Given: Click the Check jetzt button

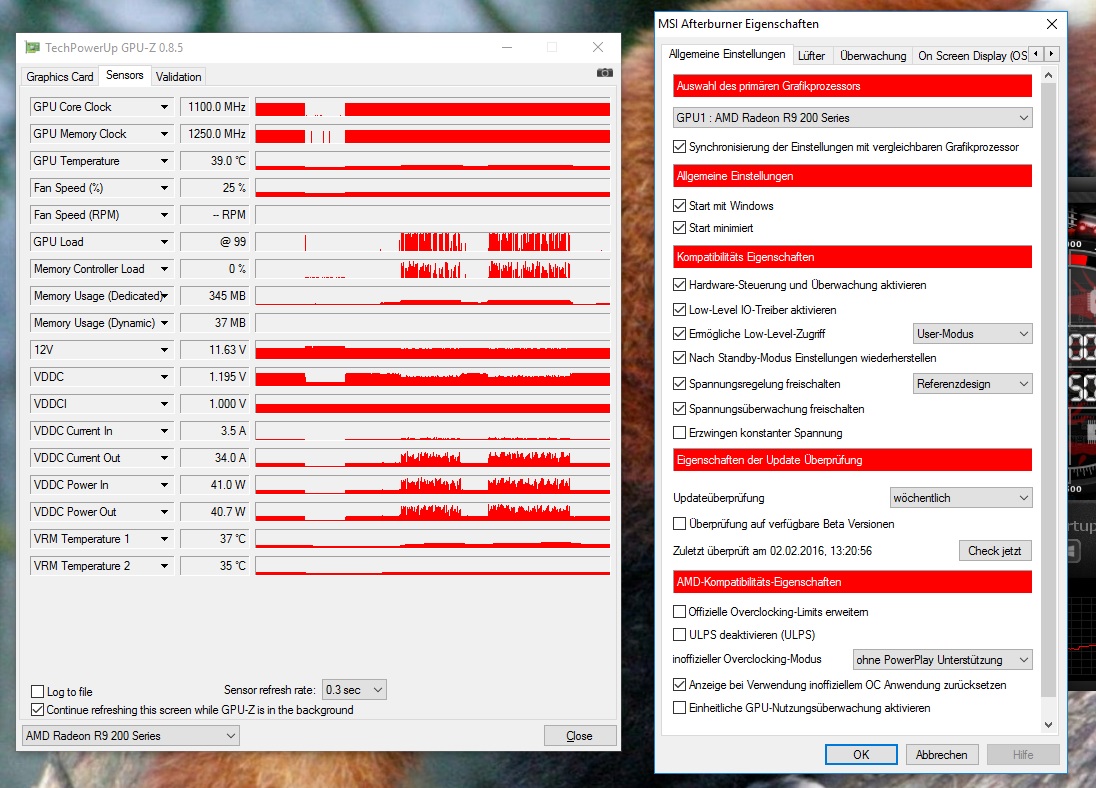Looking at the screenshot, I should click(995, 551).
